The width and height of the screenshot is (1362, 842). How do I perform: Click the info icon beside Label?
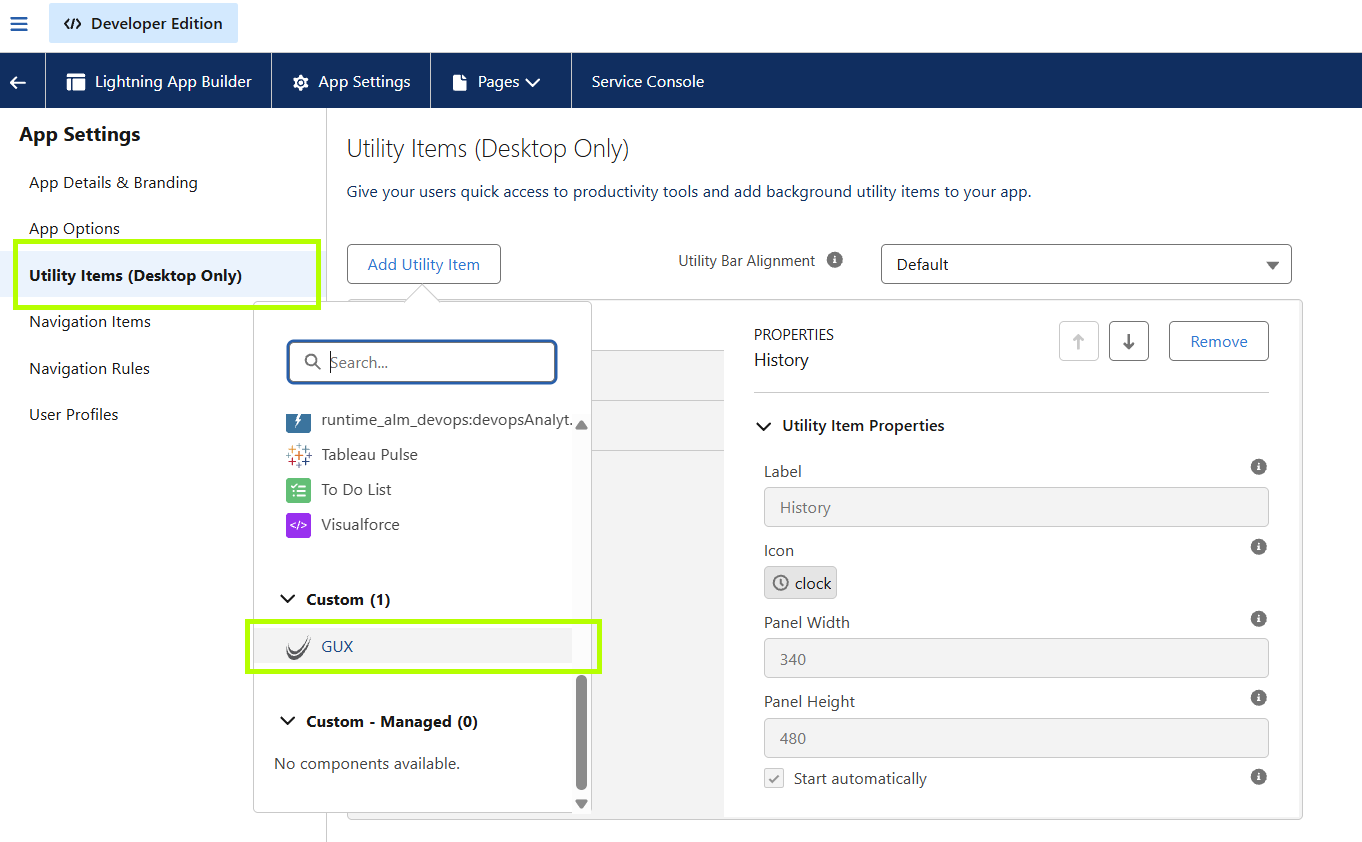point(1259,467)
